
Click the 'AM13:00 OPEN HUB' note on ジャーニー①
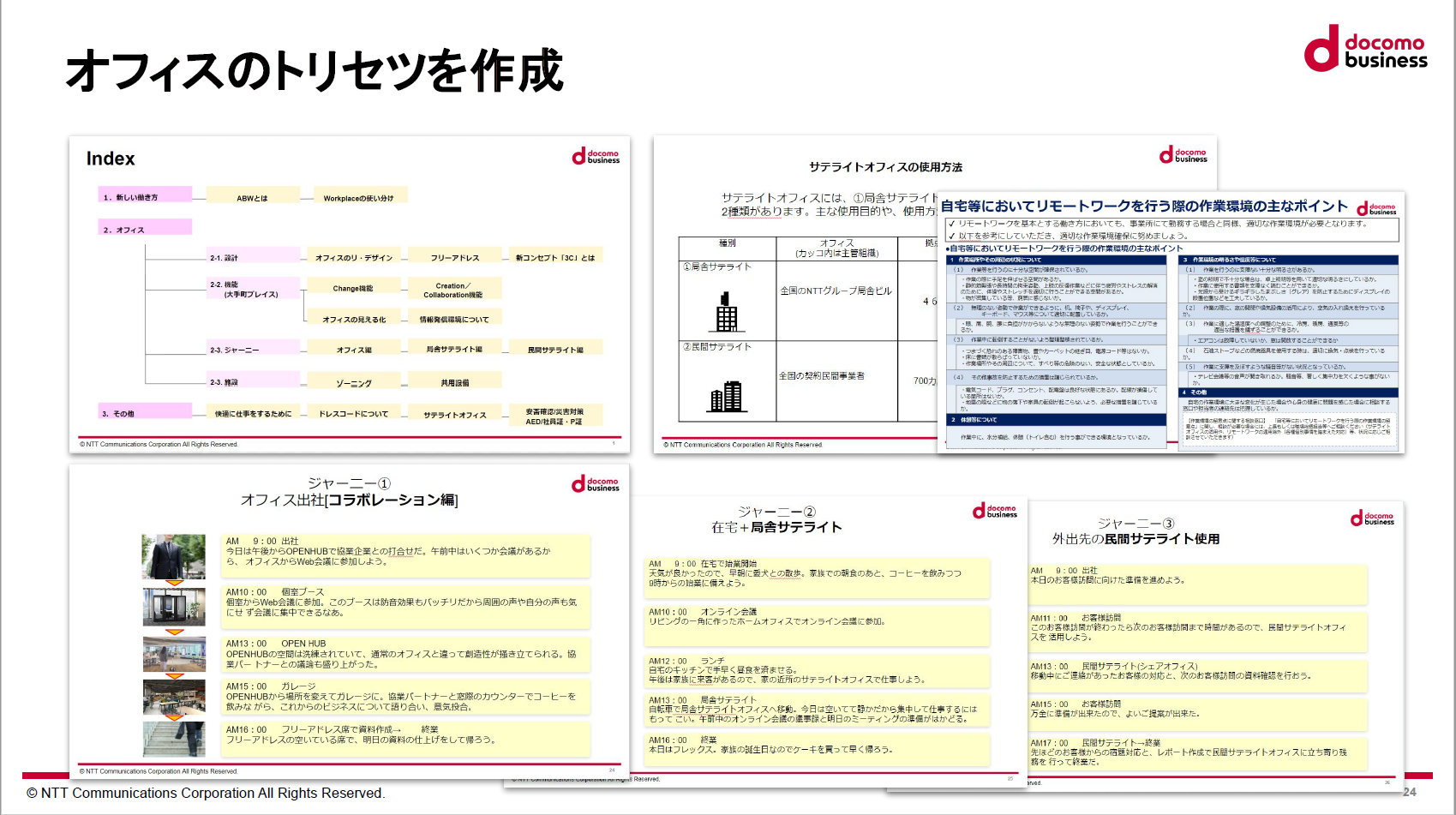(406, 654)
